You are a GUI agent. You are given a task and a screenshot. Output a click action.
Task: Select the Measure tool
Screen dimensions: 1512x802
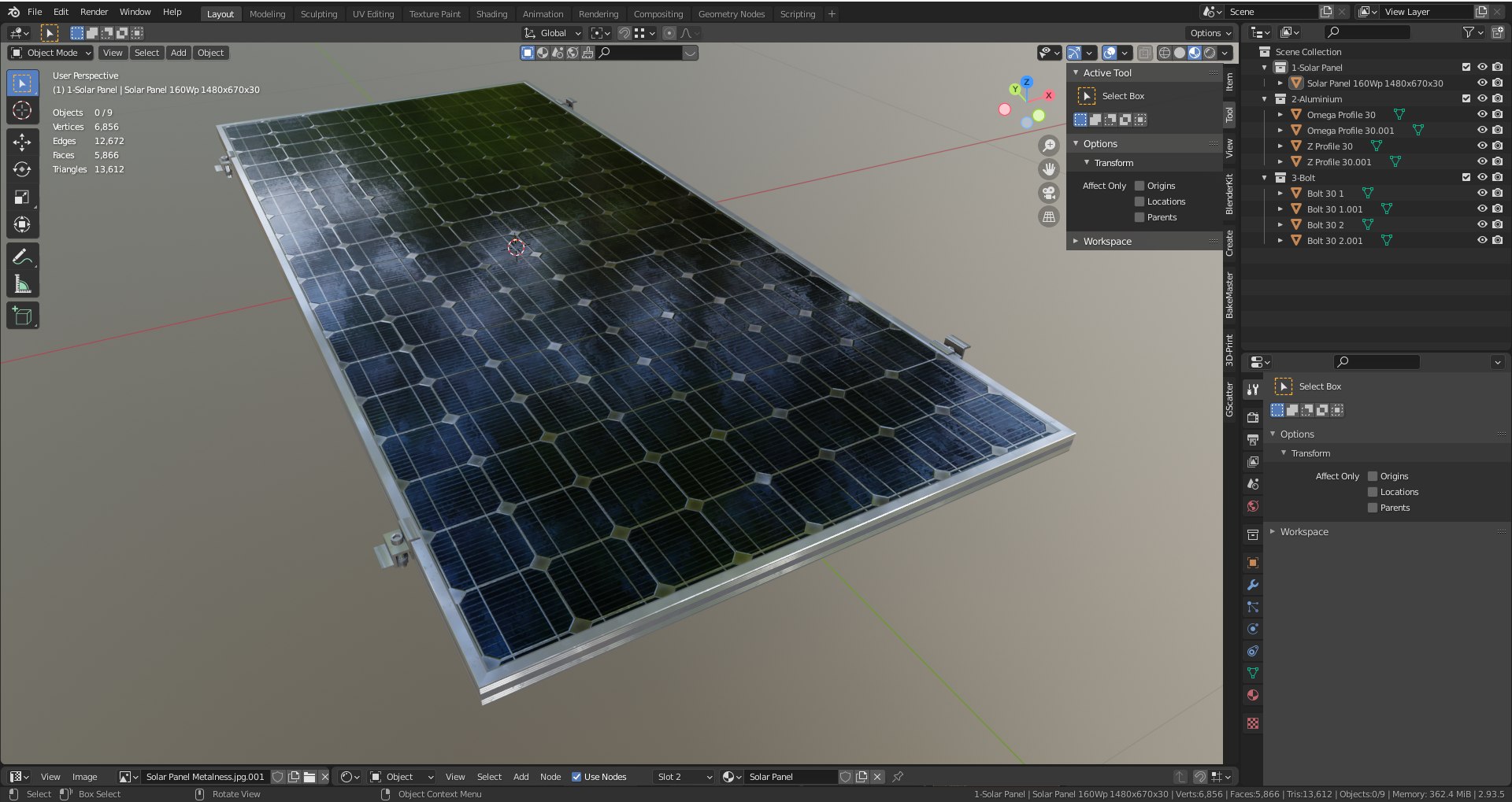[22, 284]
